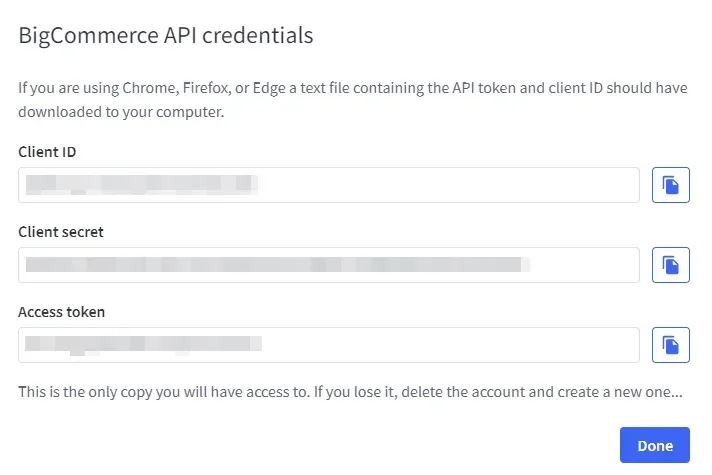
Task: Click the "Client ID" field label
Action: [47, 152]
